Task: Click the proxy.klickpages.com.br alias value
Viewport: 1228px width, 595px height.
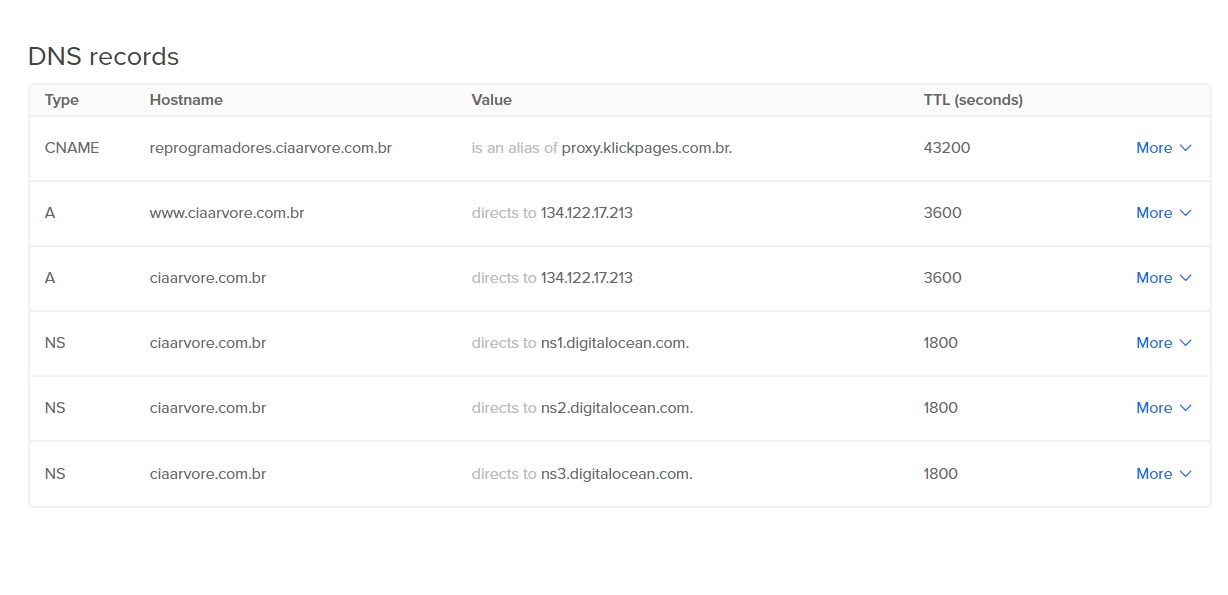Action: pyautogui.click(x=647, y=148)
